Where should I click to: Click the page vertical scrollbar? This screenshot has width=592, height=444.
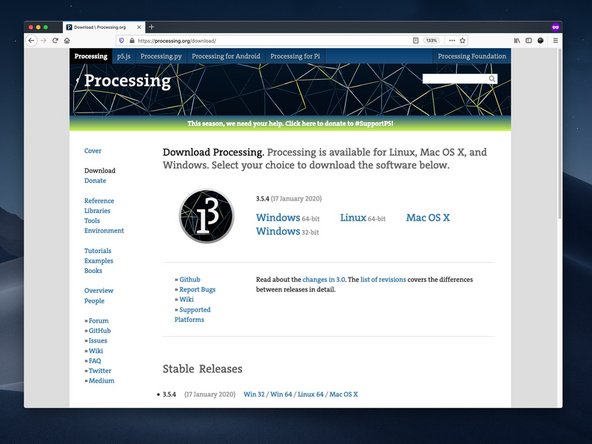coord(559,134)
